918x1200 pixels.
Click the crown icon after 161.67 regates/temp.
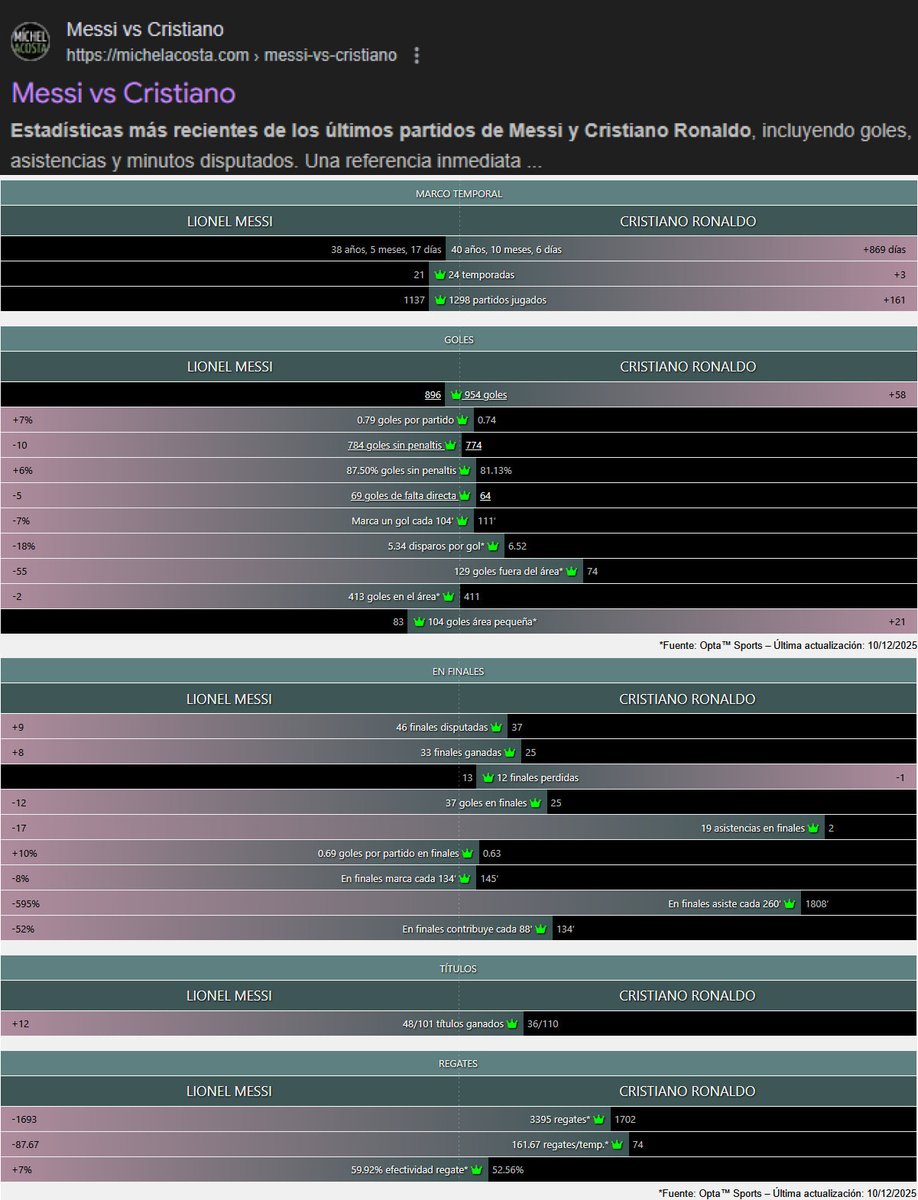click(x=617, y=1144)
